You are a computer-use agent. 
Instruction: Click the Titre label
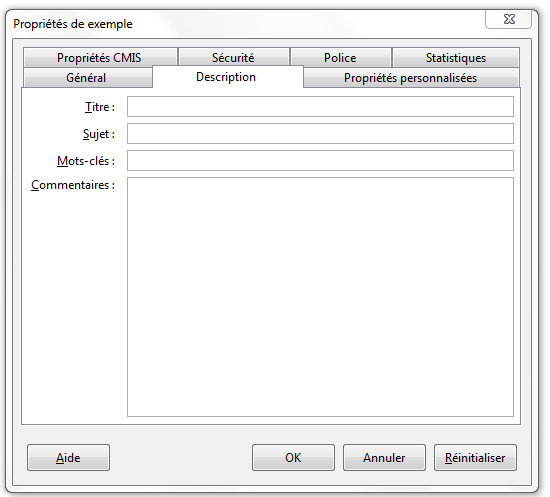click(x=100, y=107)
